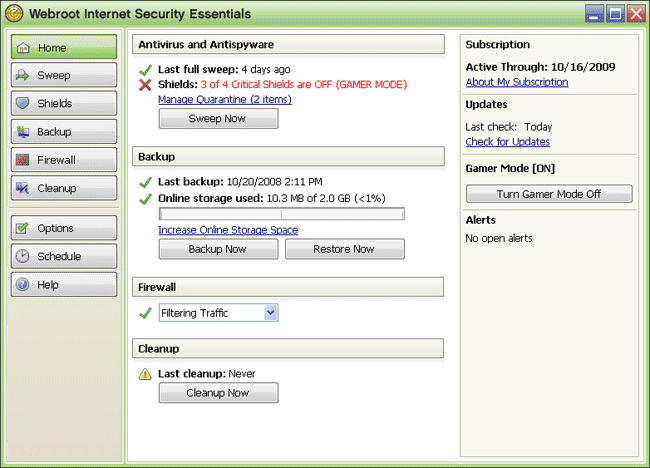Open the Home section
This screenshot has width=650, height=468.
click(64, 47)
